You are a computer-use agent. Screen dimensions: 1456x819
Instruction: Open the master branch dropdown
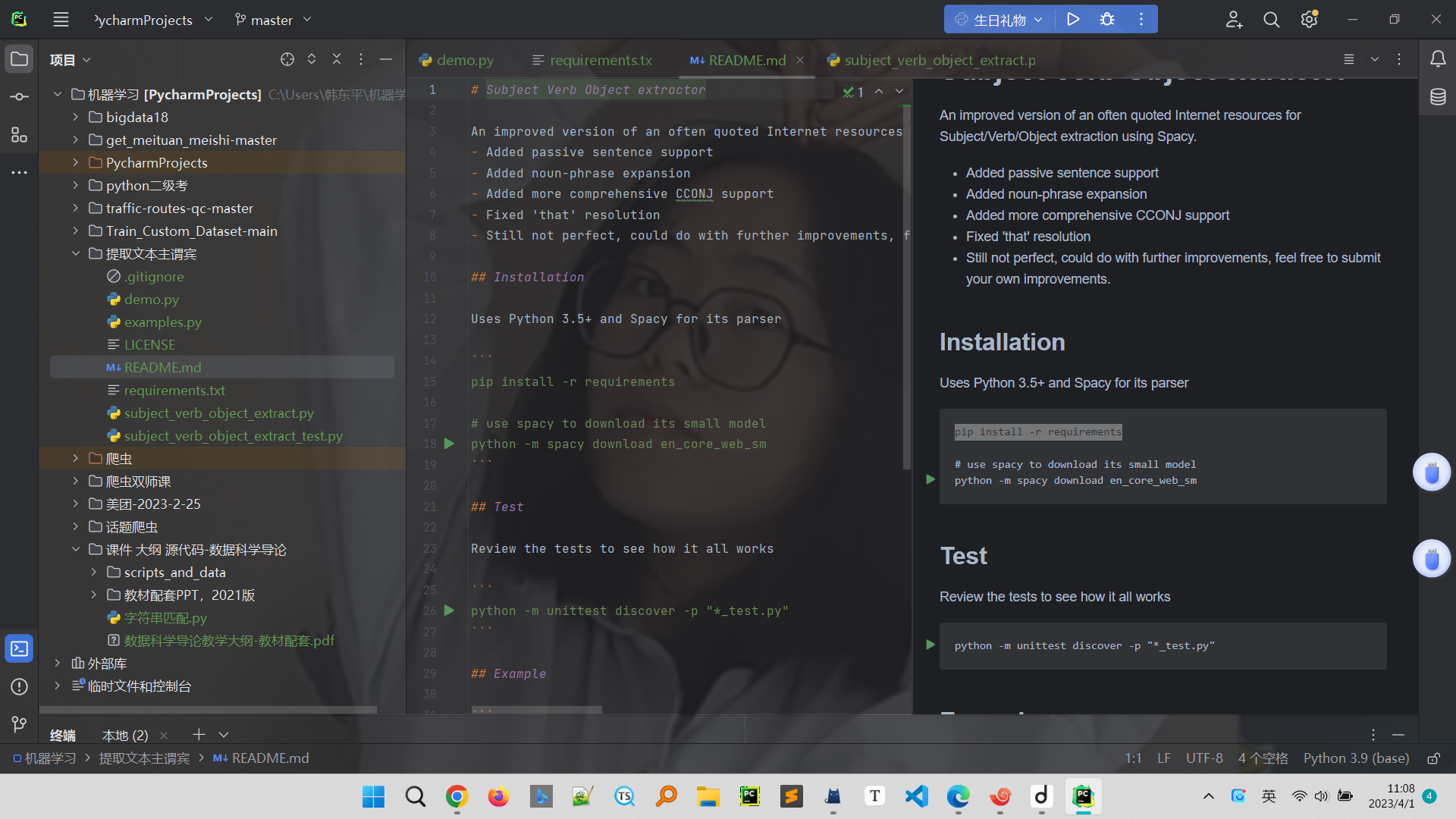click(x=272, y=20)
